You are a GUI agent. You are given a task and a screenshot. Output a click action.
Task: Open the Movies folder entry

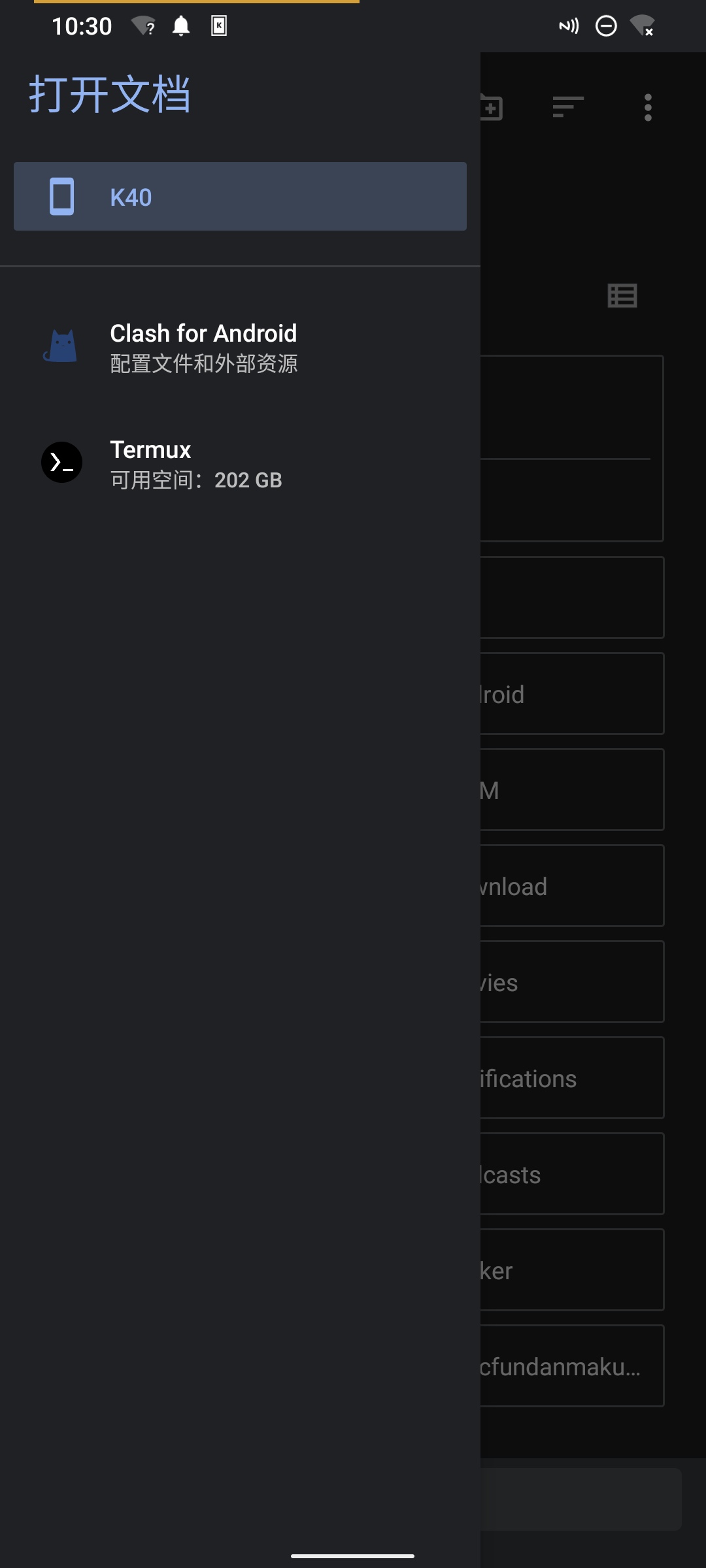point(572,982)
